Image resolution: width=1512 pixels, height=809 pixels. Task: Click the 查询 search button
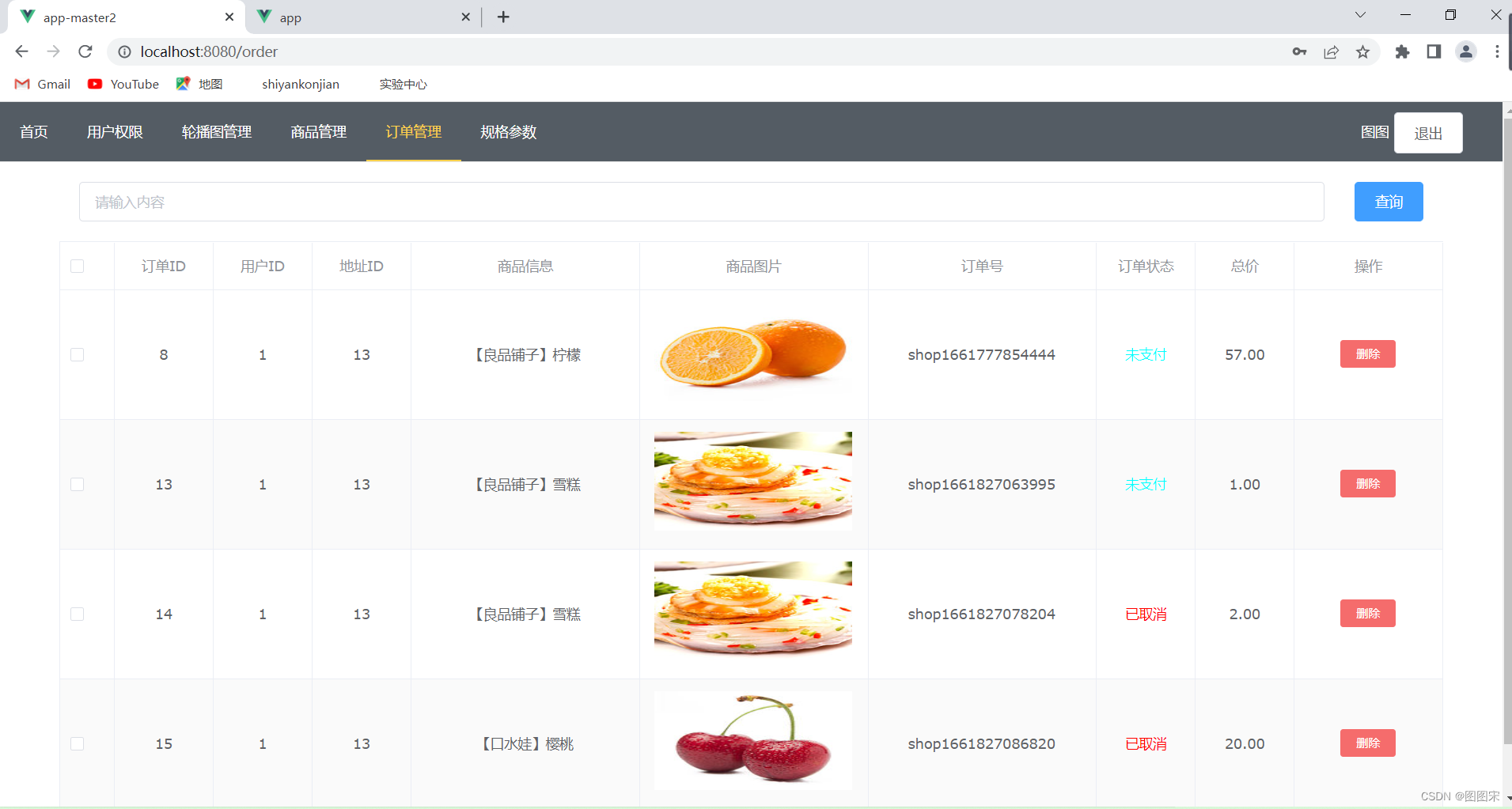(x=1389, y=202)
